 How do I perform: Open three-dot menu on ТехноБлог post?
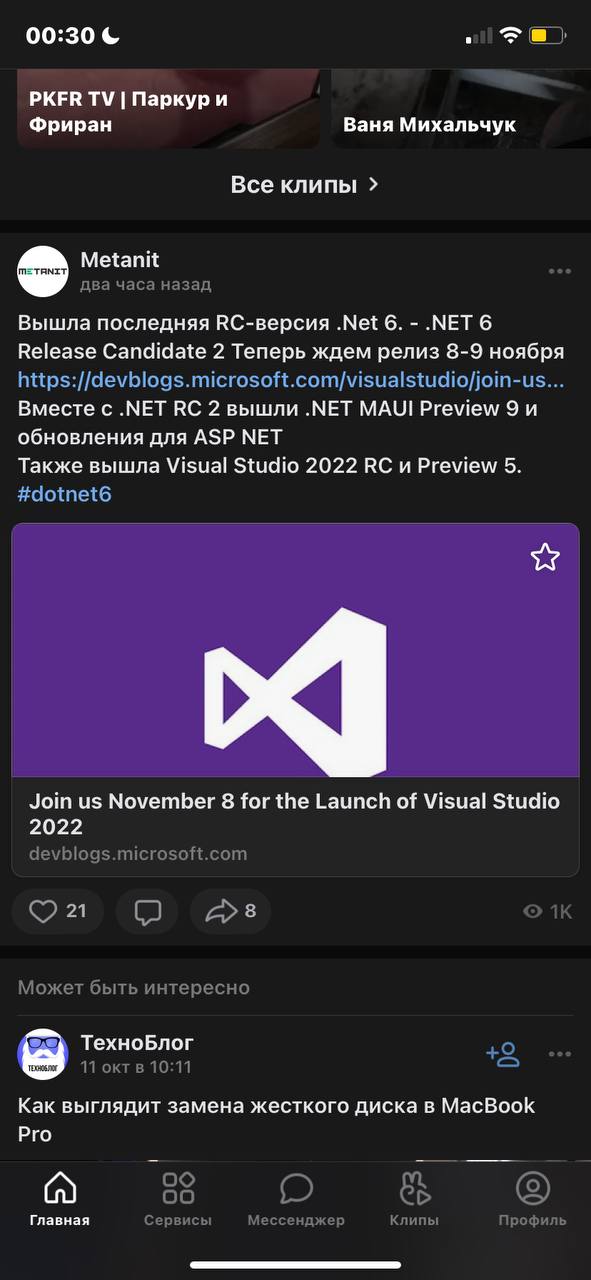click(559, 1054)
